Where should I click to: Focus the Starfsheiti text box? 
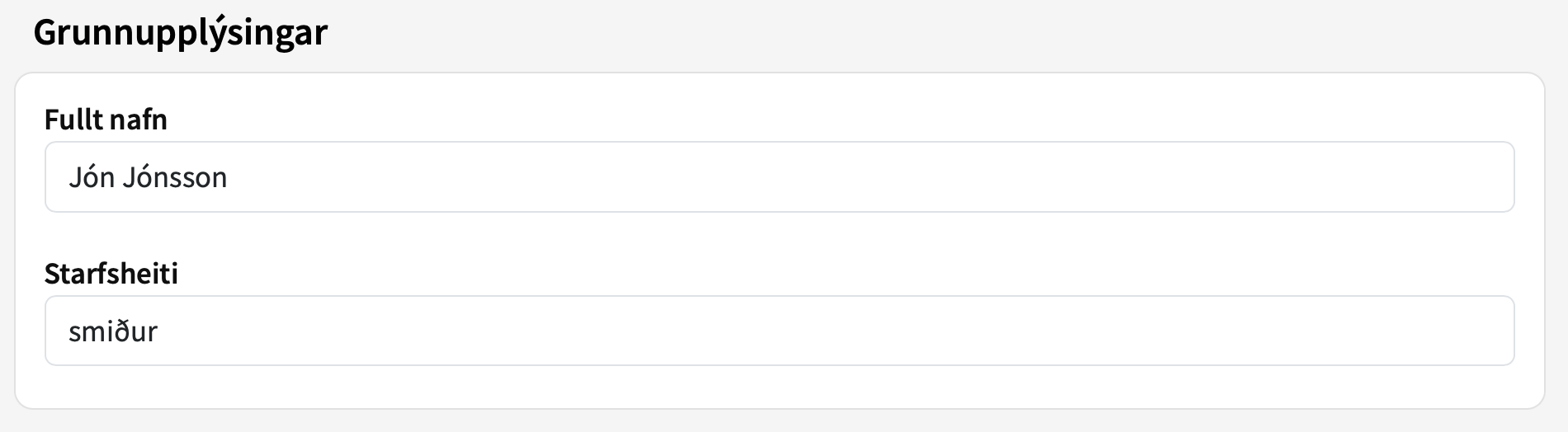coord(779,331)
